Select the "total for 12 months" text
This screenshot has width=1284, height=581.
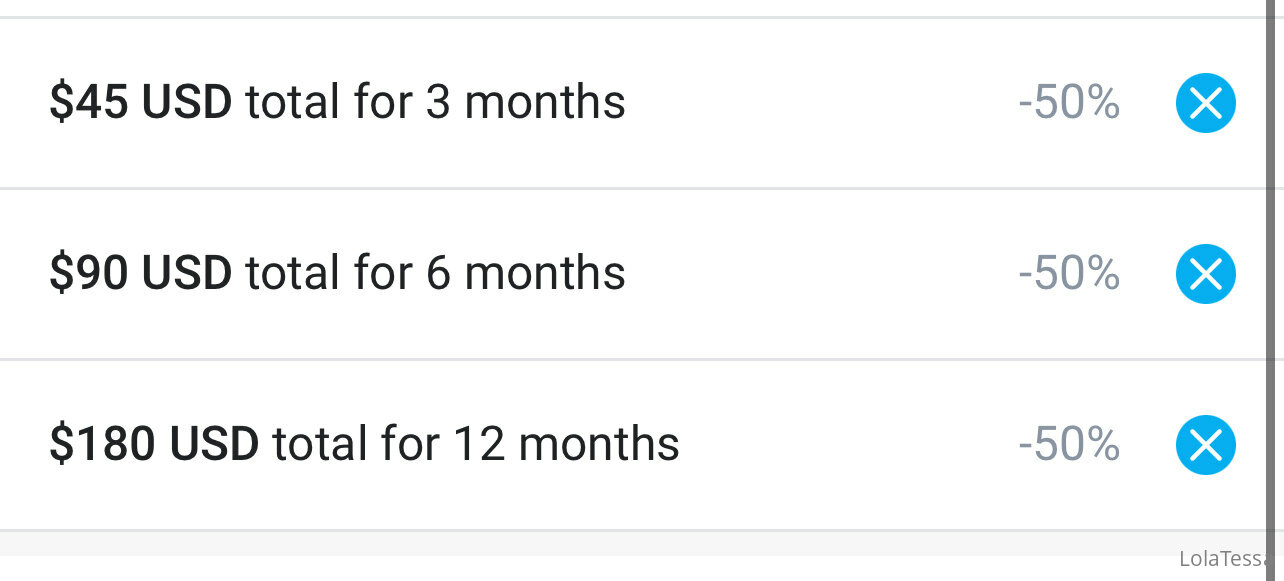pos(476,444)
